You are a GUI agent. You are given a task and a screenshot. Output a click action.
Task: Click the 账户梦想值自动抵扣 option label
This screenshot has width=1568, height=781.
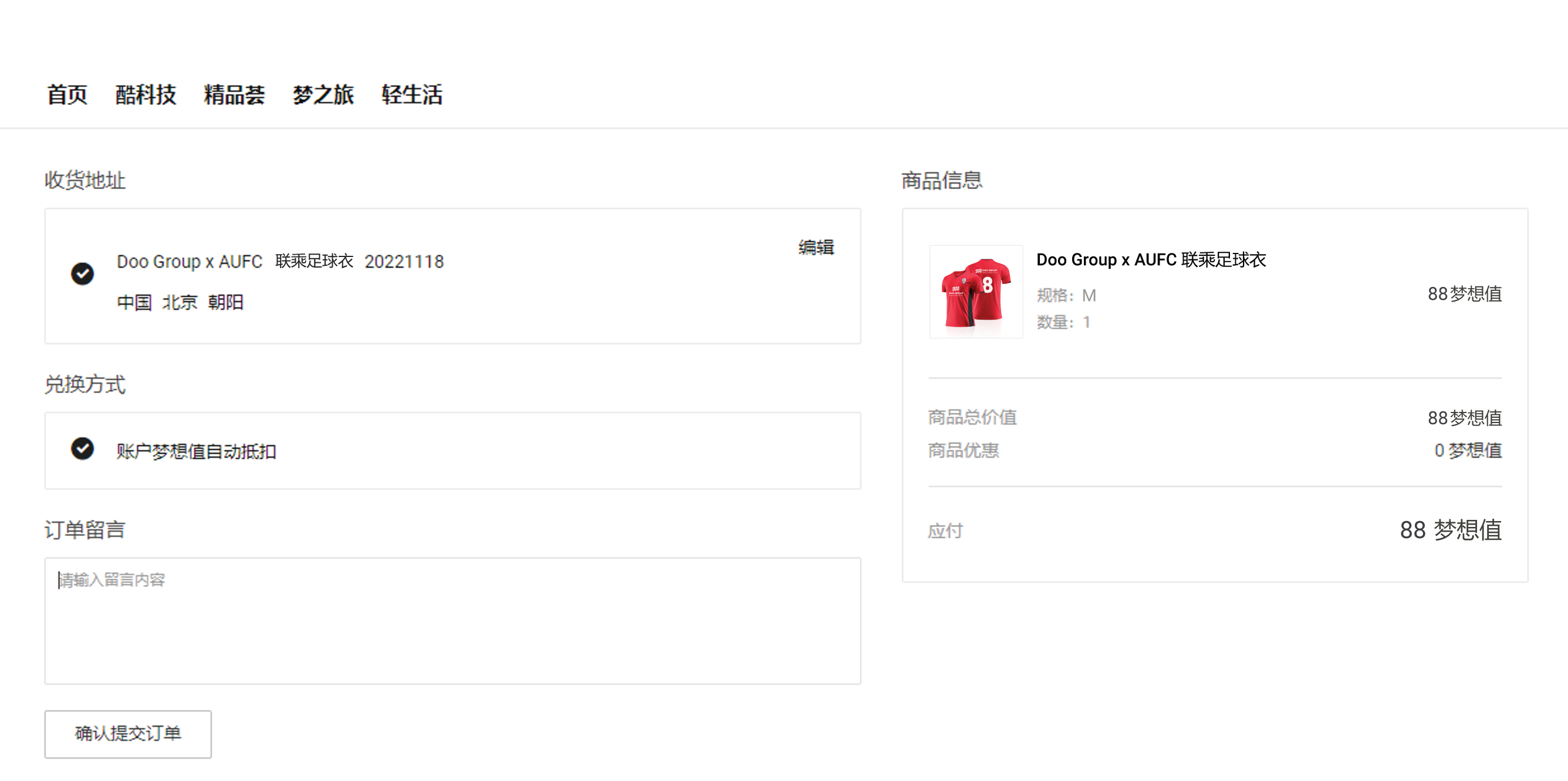[196, 452]
